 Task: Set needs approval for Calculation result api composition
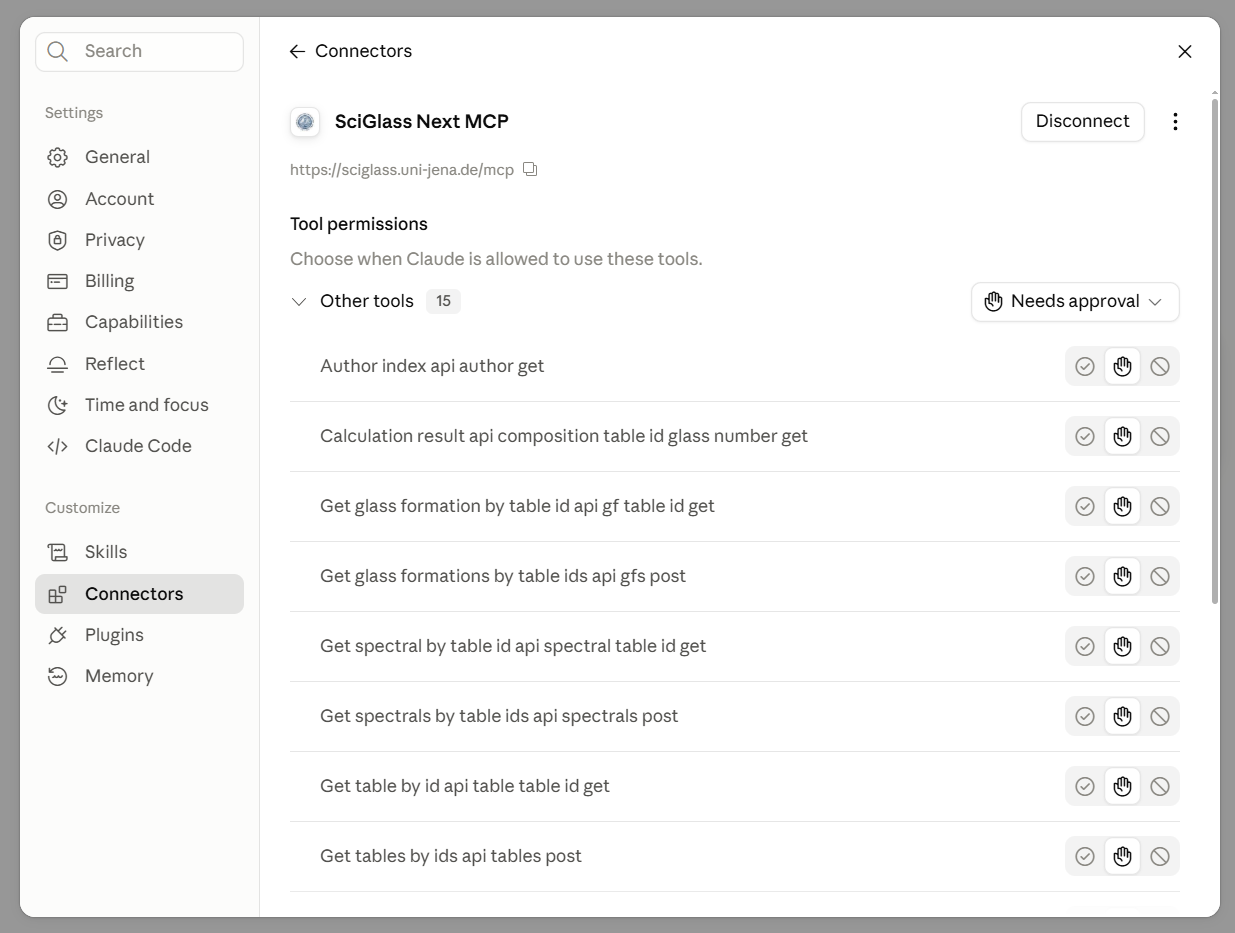tap(1122, 436)
